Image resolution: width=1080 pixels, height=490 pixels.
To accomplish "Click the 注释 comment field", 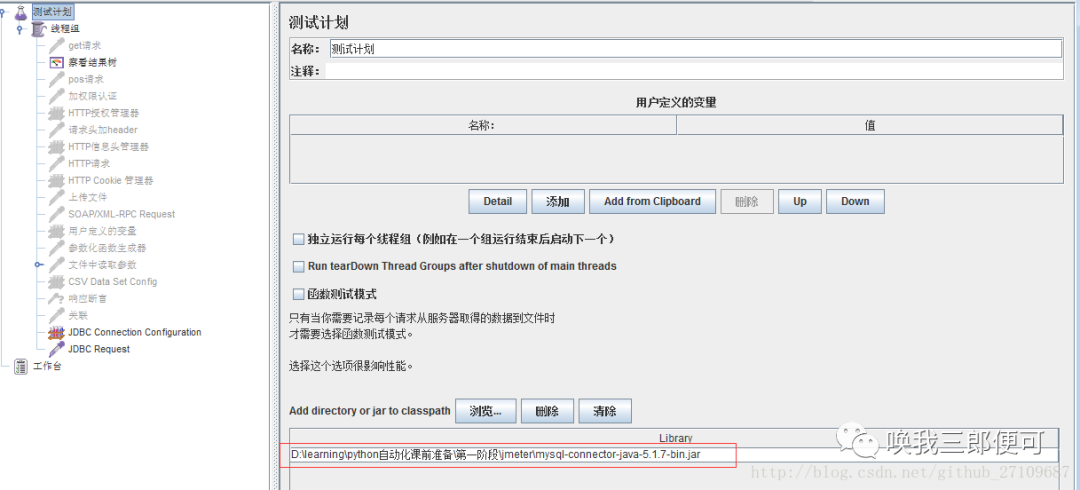I will click(694, 71).
